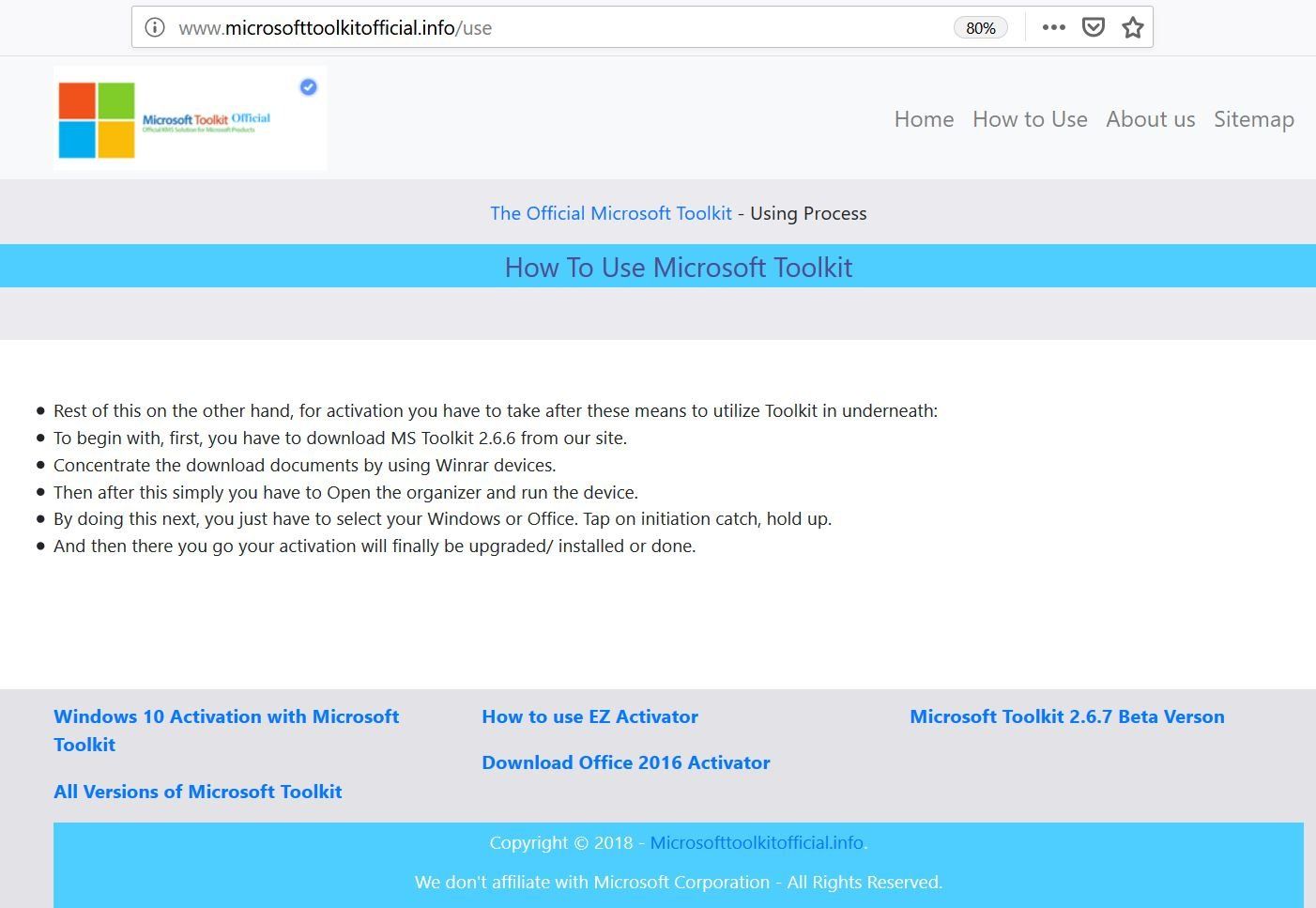This screenshot has height=908, width=1316.
Task: Click the bullet about initiation catch
Action: tap(442, 518)
